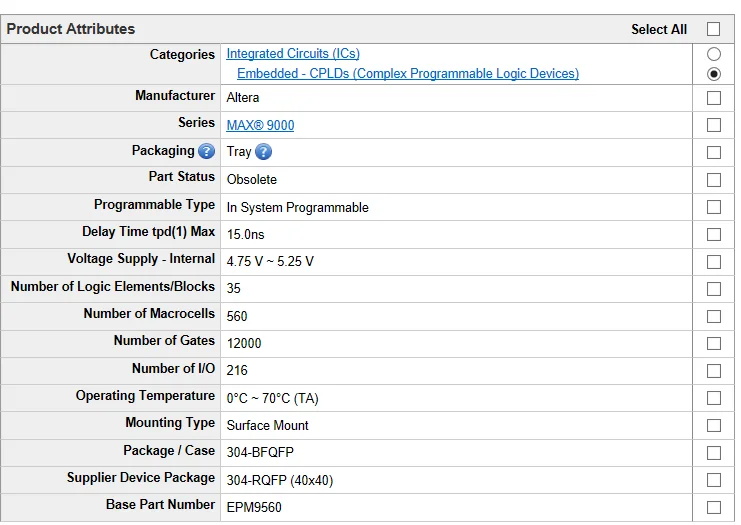Enable the Number of Gates checkbox

(713, 343)
